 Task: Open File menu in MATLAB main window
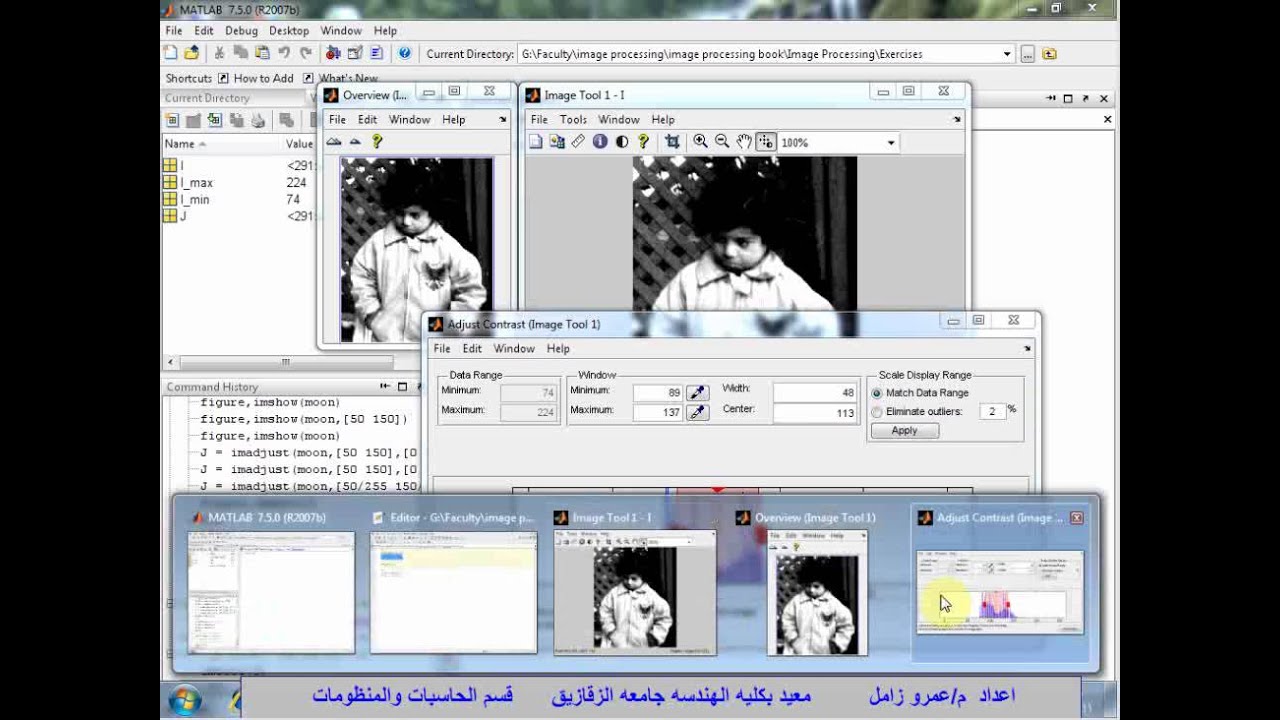(x=174, y=31)
